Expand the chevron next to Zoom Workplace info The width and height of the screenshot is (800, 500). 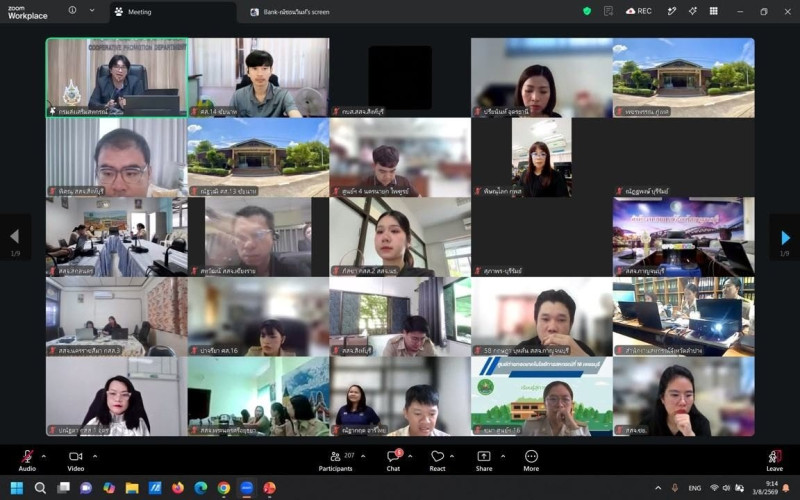[x=92, y=10]
